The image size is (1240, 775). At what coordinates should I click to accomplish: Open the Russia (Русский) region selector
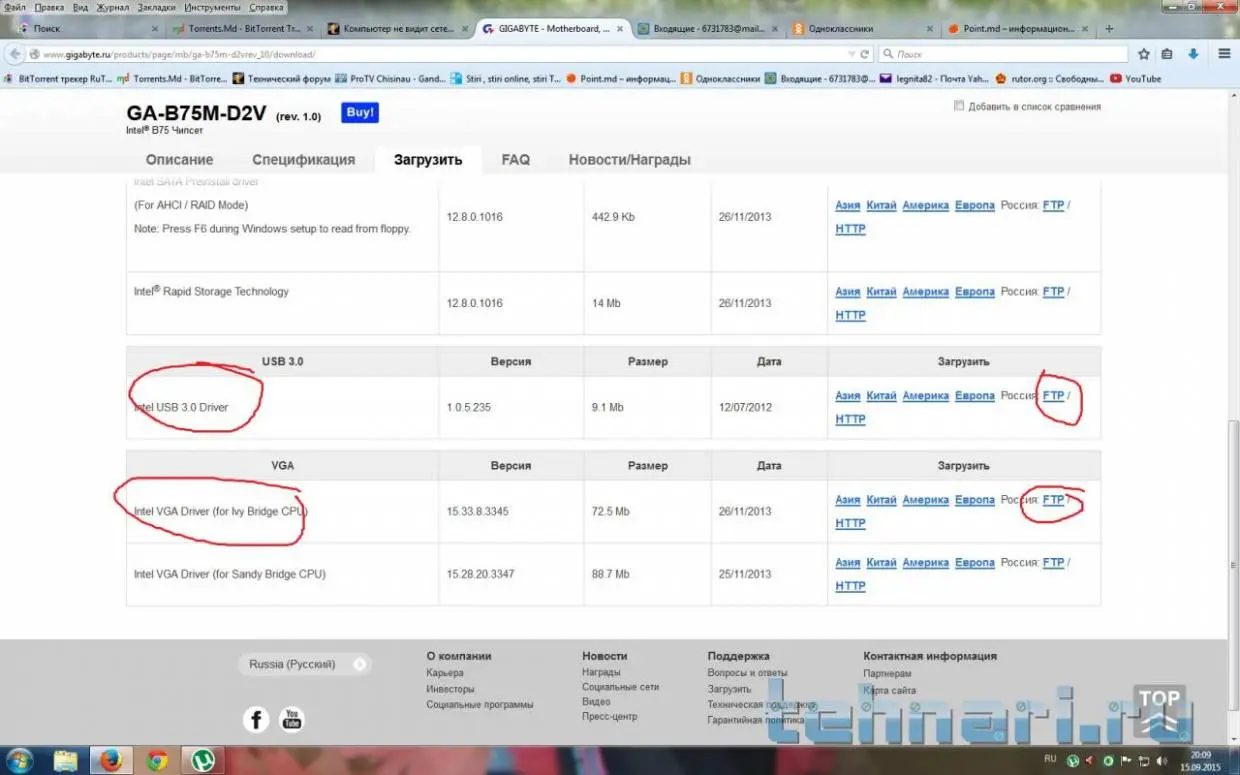[x=305, y=664]
